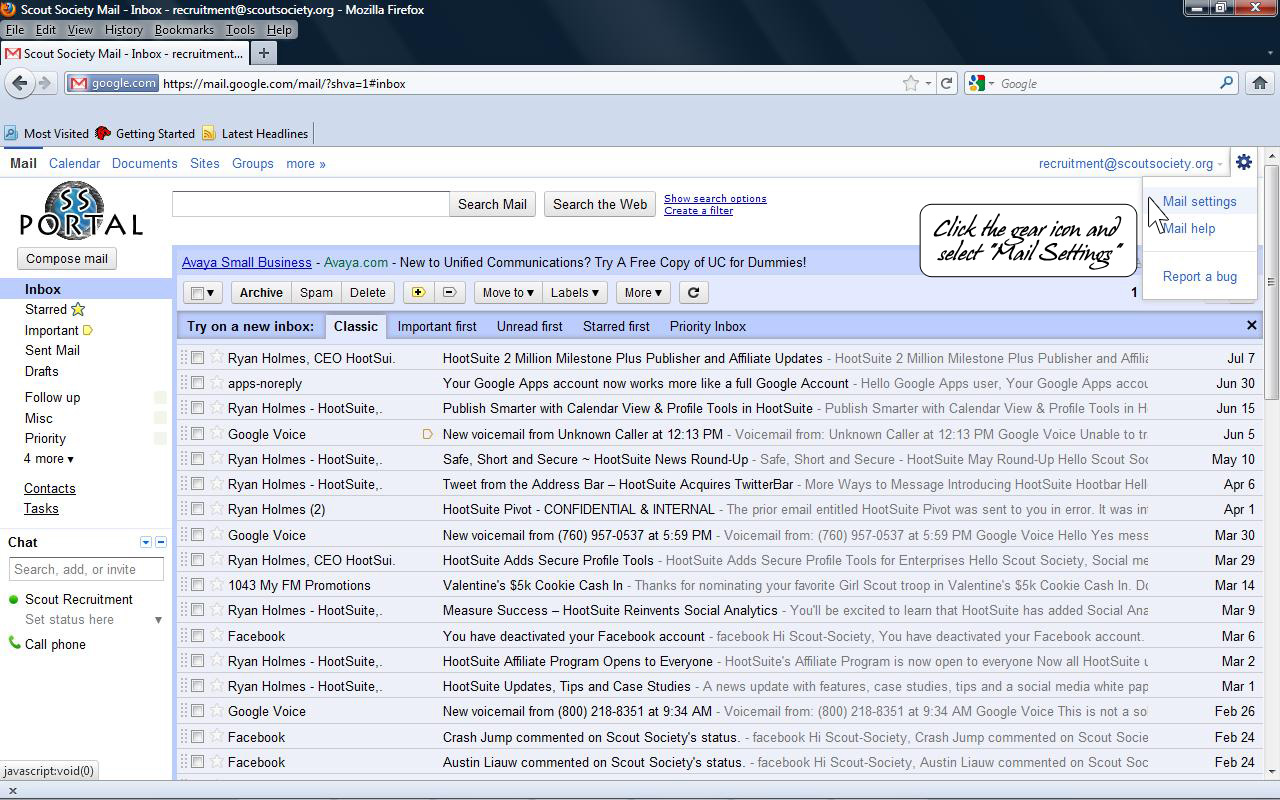1280x800 pixels.
Task: Switch to Unread first inbox style
Action: pyautogui.click(x=529, y=326)
